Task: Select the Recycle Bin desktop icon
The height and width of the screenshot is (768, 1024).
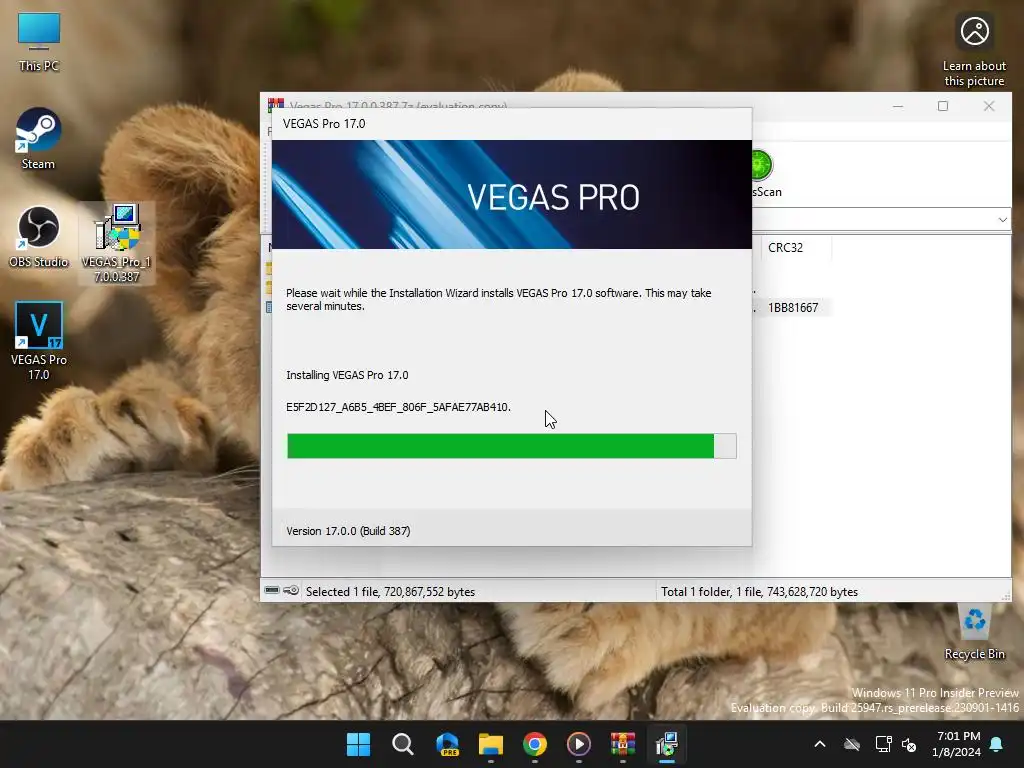Action: click(974, 630)
